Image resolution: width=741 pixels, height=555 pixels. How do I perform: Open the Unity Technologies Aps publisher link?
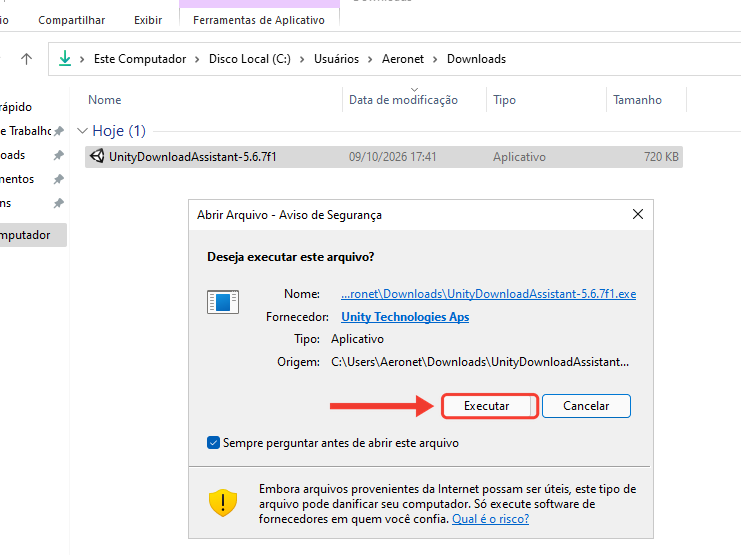coord(405,317)
